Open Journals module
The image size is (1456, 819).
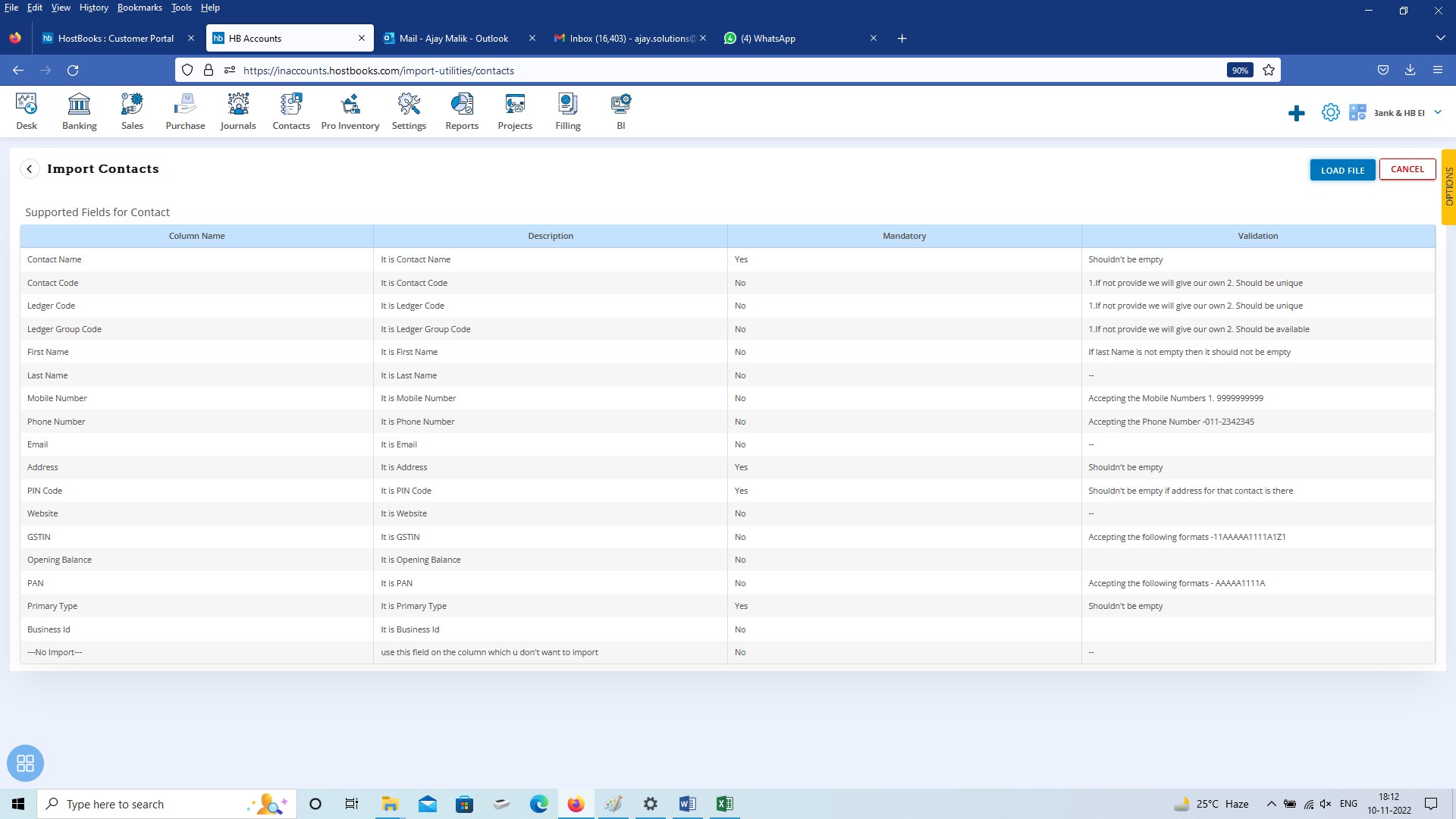coord(237,110)
